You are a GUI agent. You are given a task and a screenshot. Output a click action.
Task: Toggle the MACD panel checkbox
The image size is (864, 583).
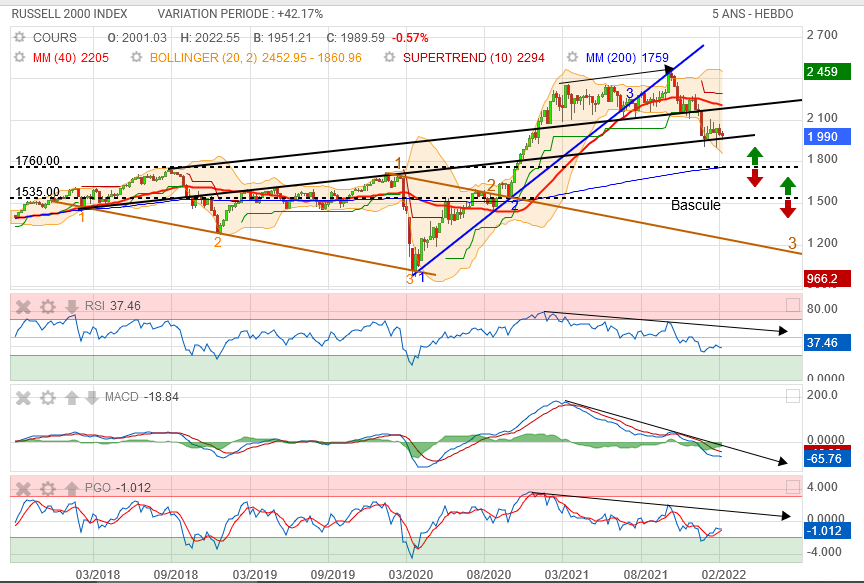792,396
